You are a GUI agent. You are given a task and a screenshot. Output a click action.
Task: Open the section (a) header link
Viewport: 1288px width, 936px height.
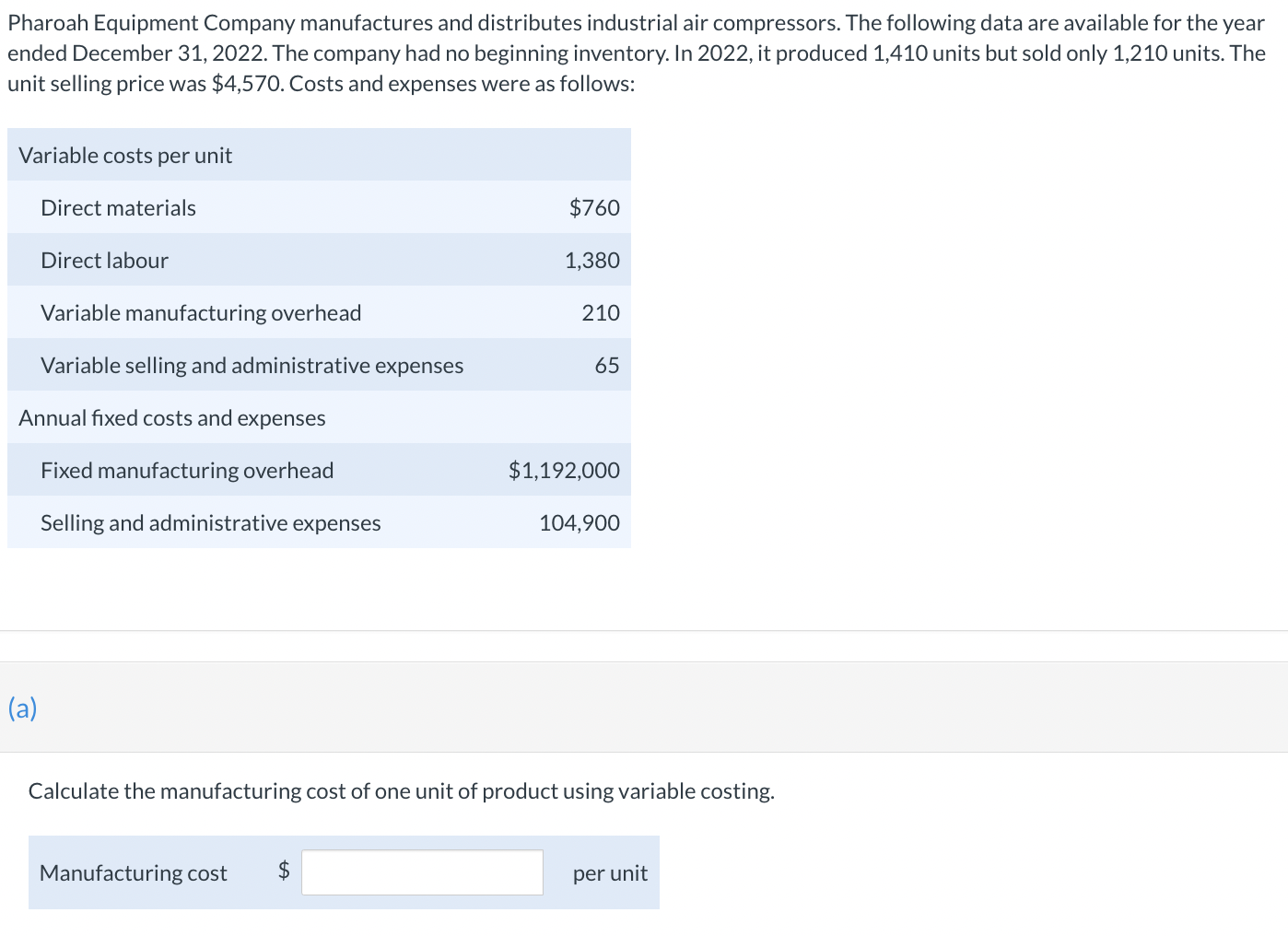[x=23, y=708]
